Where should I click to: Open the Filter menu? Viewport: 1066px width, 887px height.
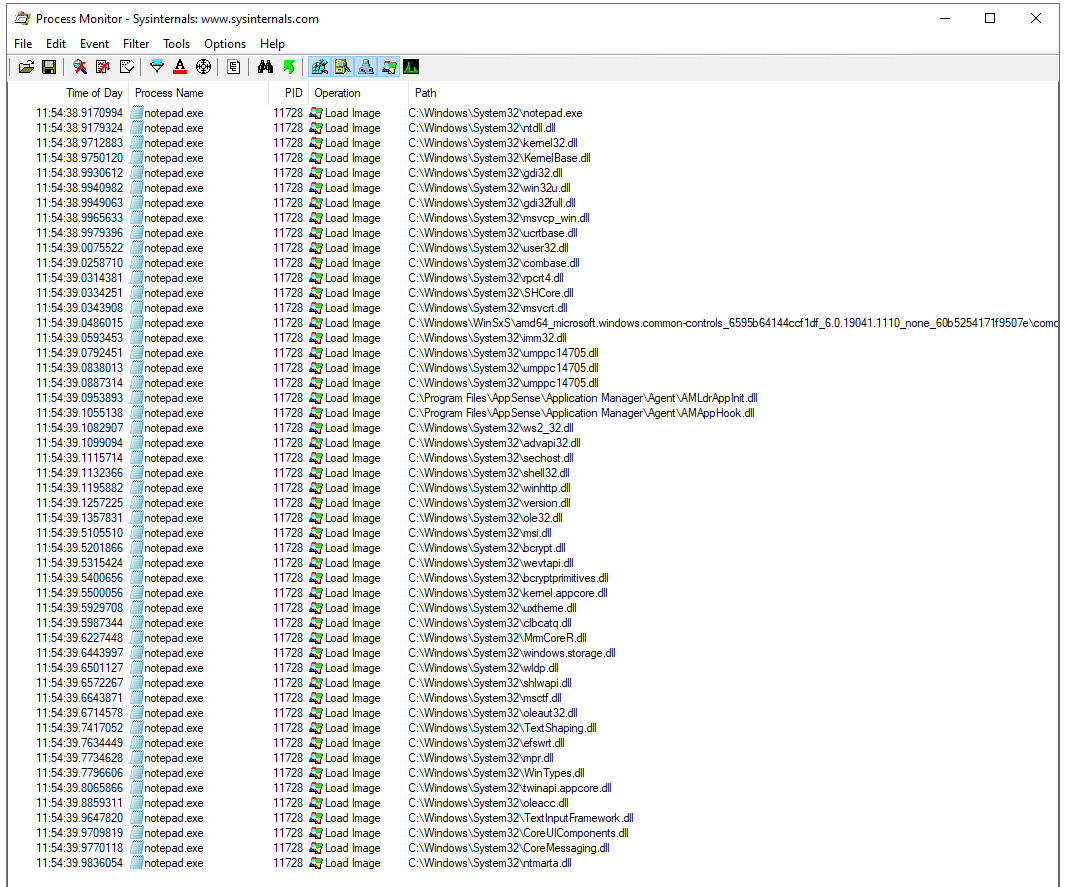[135, 43]
